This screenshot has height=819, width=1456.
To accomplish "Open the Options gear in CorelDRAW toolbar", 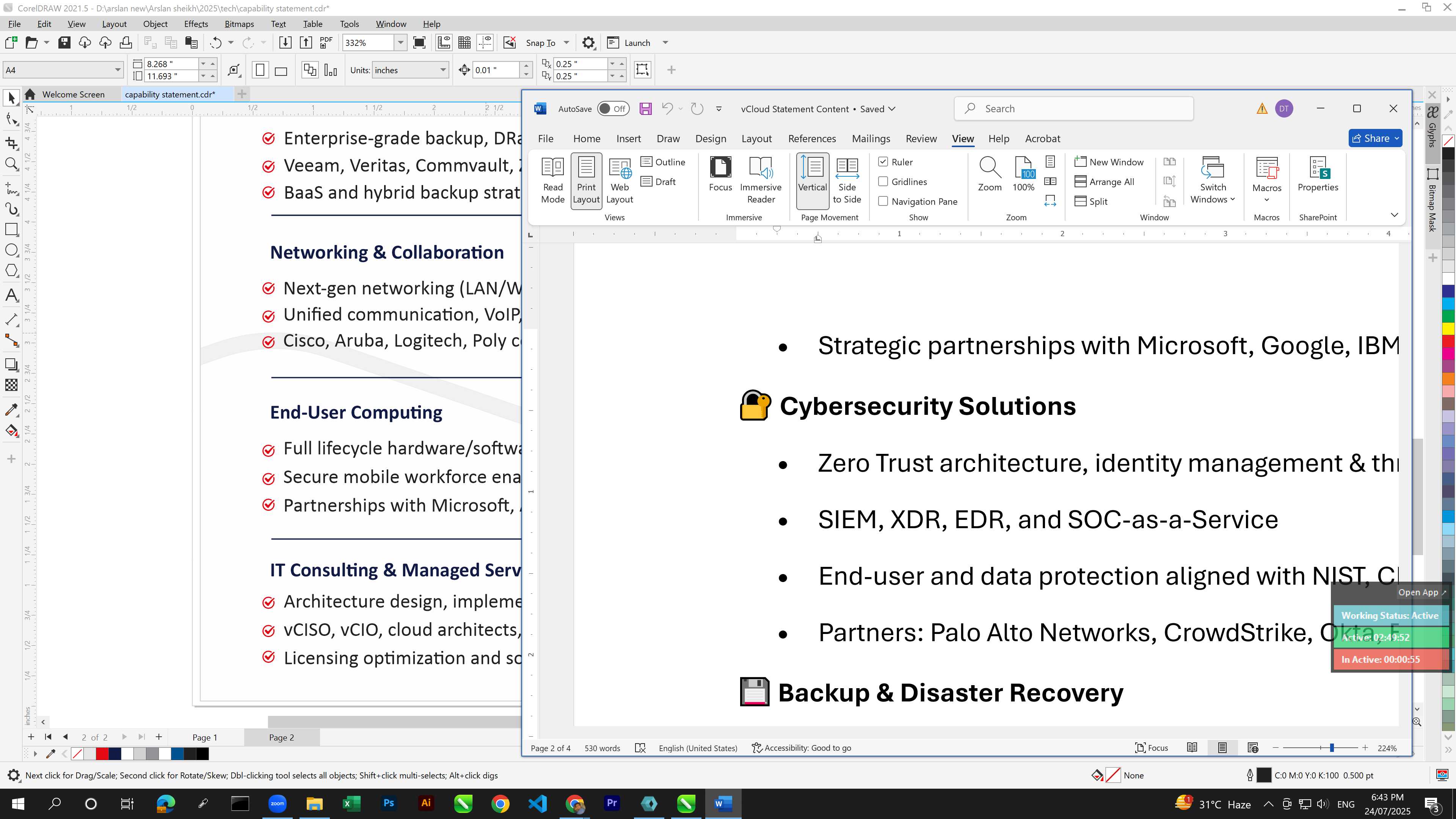I will (588, 42).
